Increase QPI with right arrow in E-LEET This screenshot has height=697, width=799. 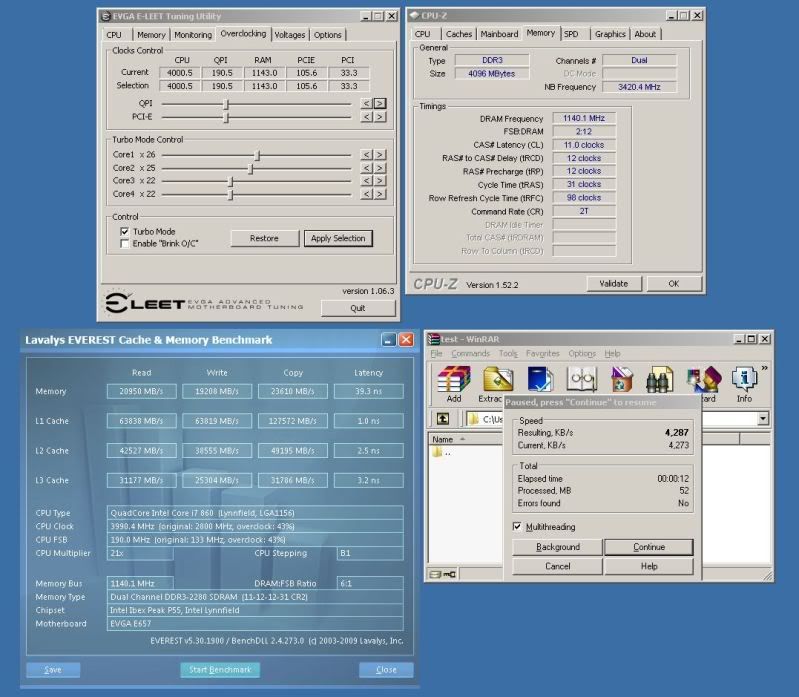[380, 103]
